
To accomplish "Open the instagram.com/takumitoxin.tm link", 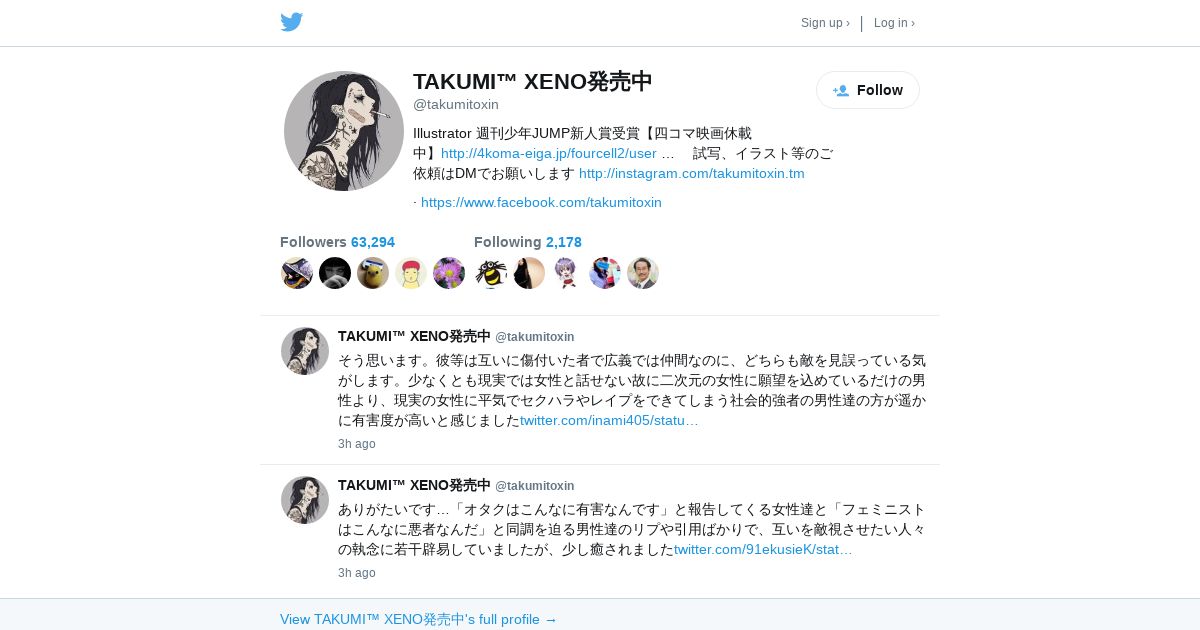I will click(692, 173).
